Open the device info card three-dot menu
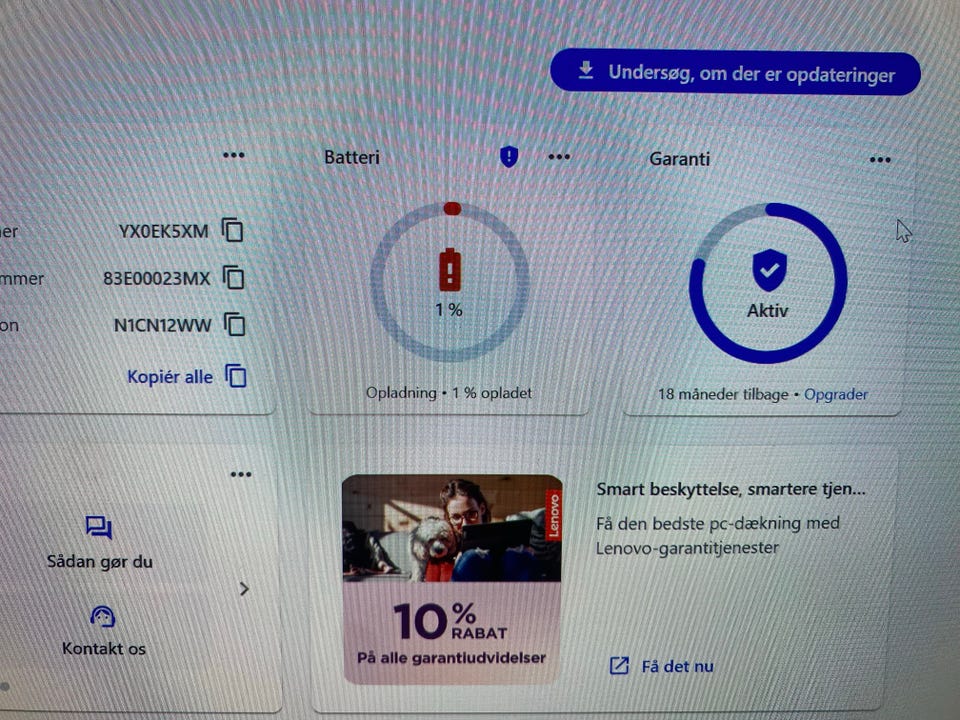Screen dimensions: 960x720 tap(234, 156)
